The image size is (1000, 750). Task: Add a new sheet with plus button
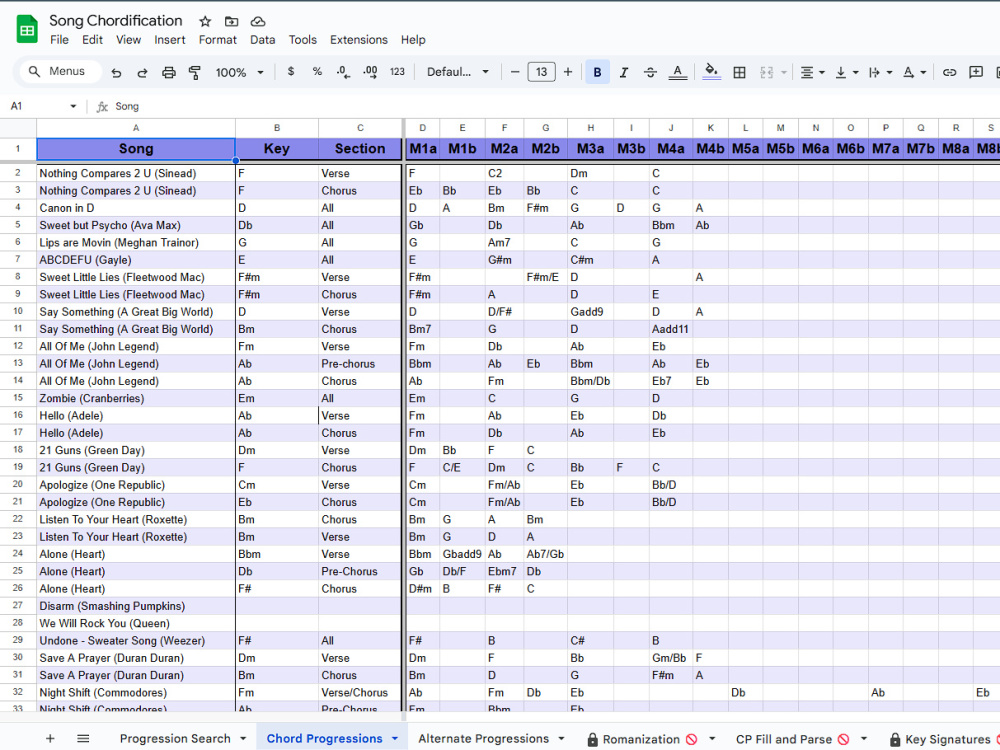(x=50, y=739)
